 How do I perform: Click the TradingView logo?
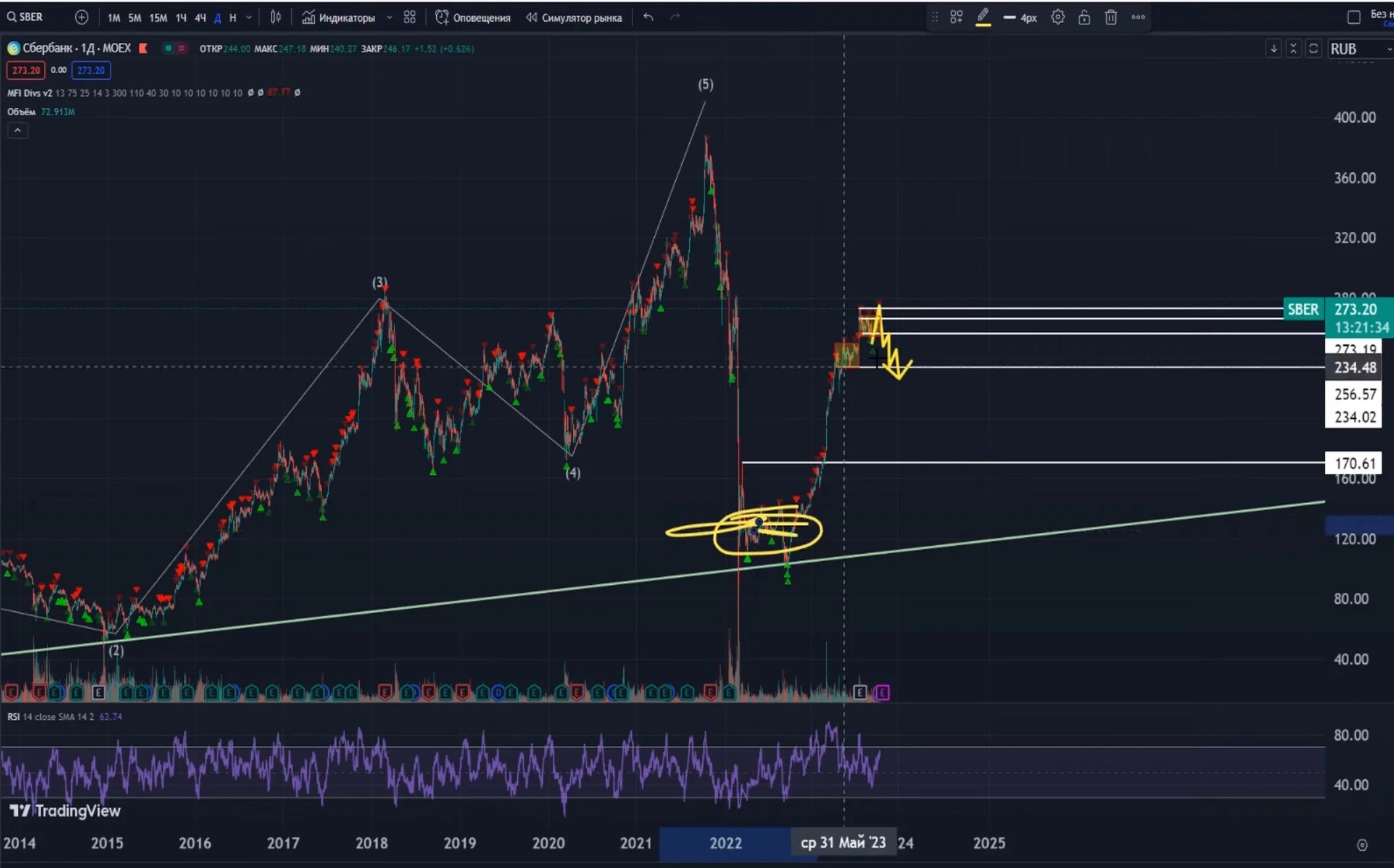click(65, 811)
